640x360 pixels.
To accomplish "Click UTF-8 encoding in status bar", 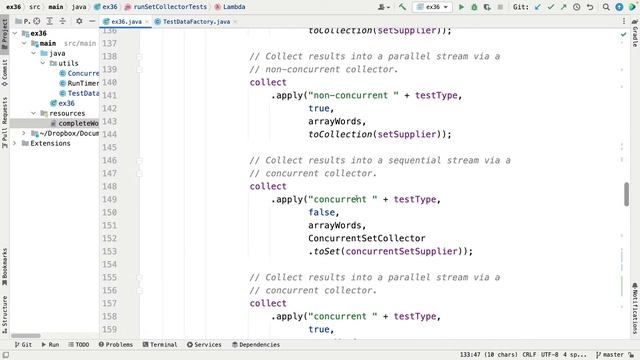I will coord(550,355).
